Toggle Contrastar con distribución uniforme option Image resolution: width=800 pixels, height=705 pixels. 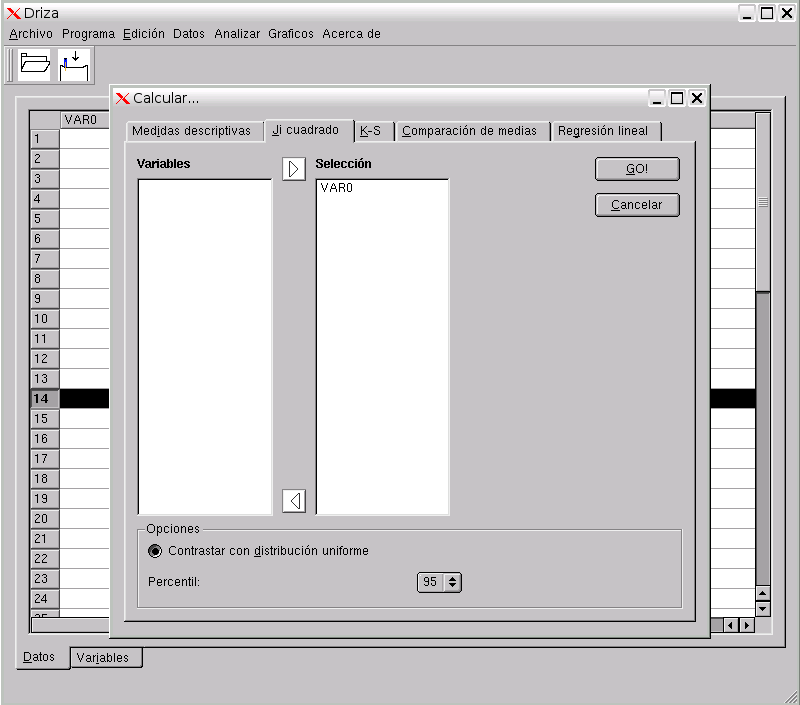(x=155, y=551)
